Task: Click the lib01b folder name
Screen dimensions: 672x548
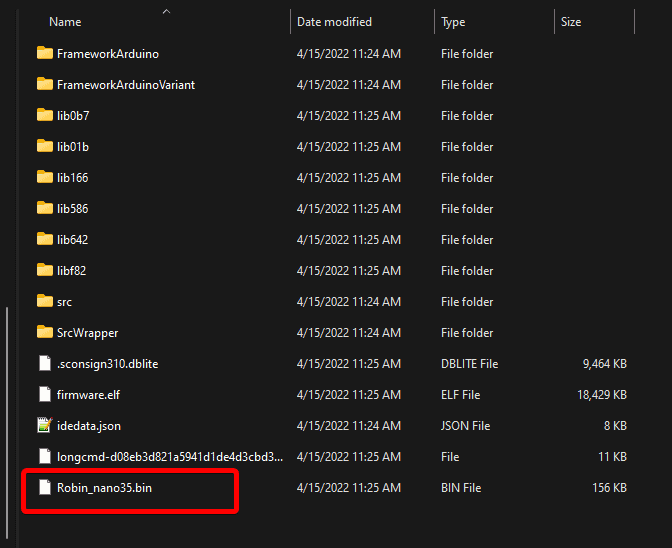Action: [x=72, y=147]
